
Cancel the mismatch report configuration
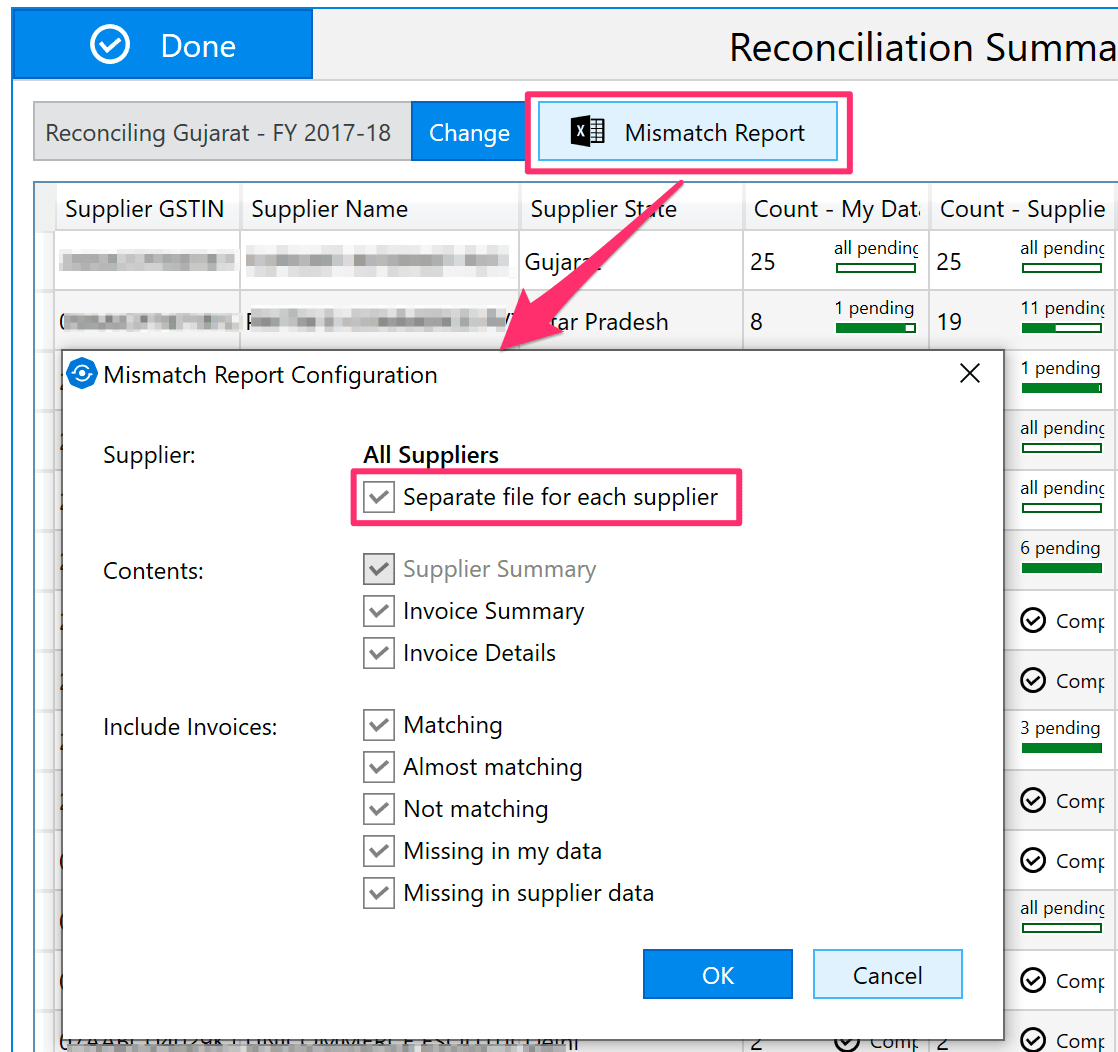click(887, 975)
